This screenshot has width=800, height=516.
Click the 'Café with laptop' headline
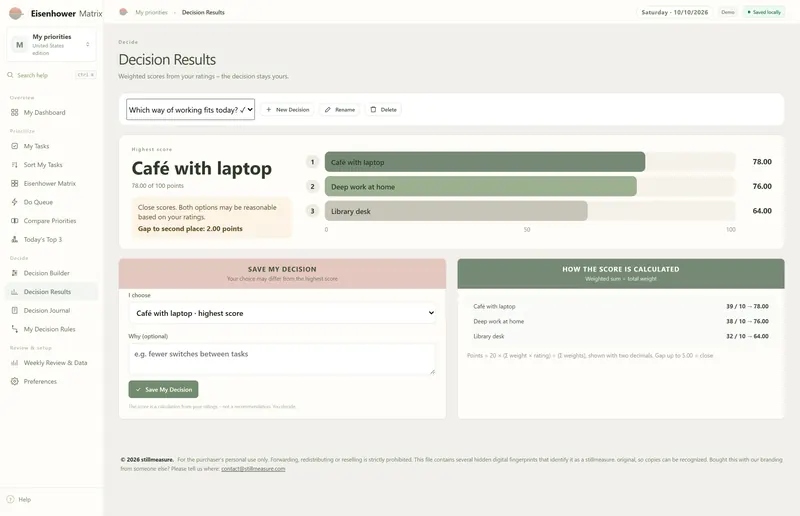tap(202, 168)
